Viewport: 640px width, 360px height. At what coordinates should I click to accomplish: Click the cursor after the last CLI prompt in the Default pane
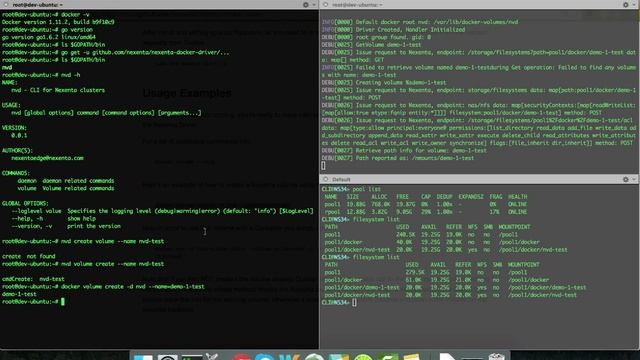coord(354,302)
